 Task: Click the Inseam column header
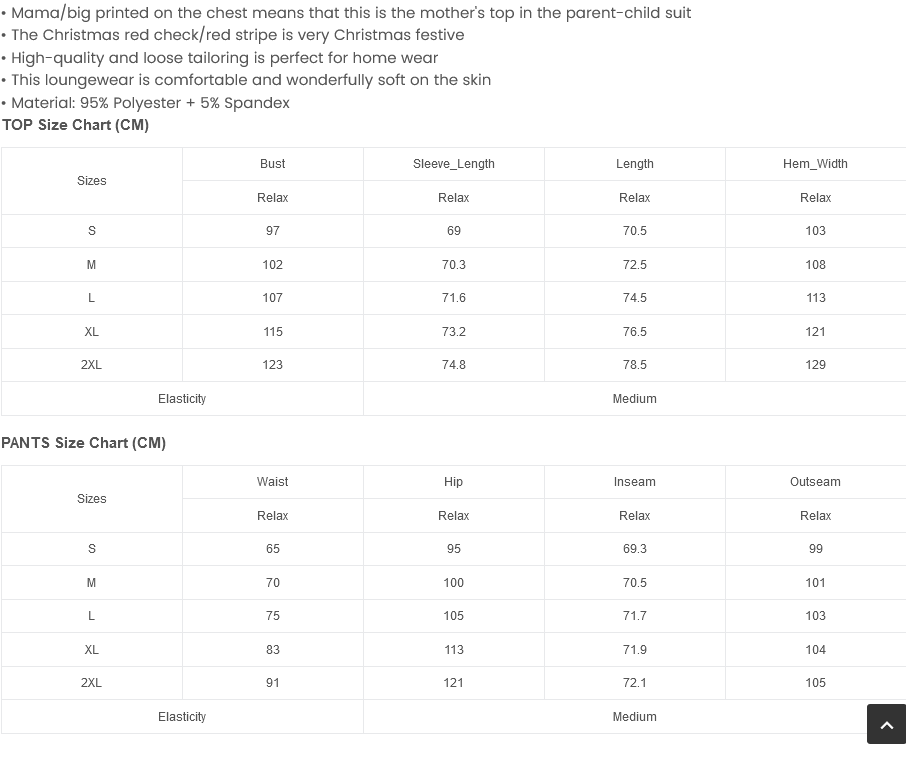634,482
